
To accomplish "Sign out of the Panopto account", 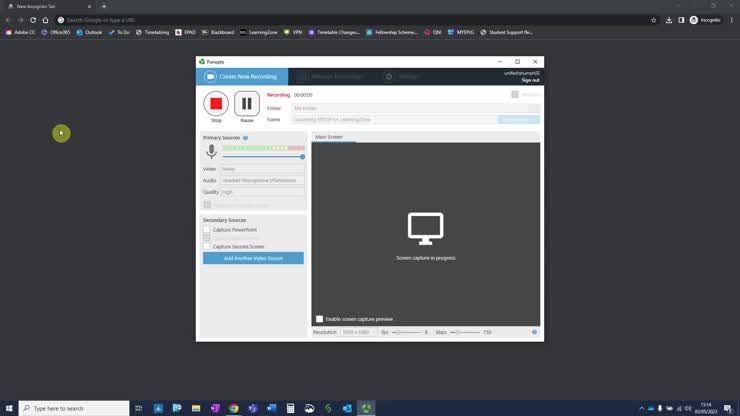I will click(x=530, y=80).
